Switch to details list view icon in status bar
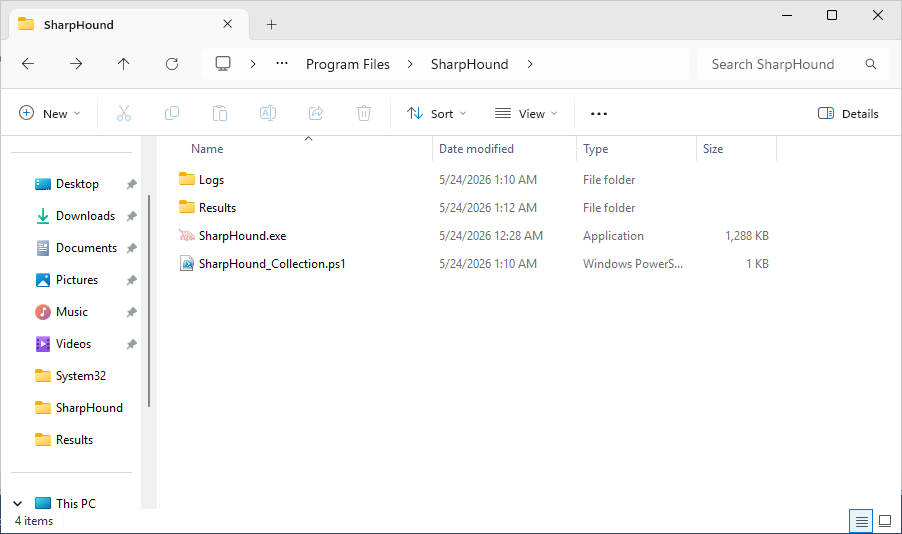902x534 pixels. (861, 521)
